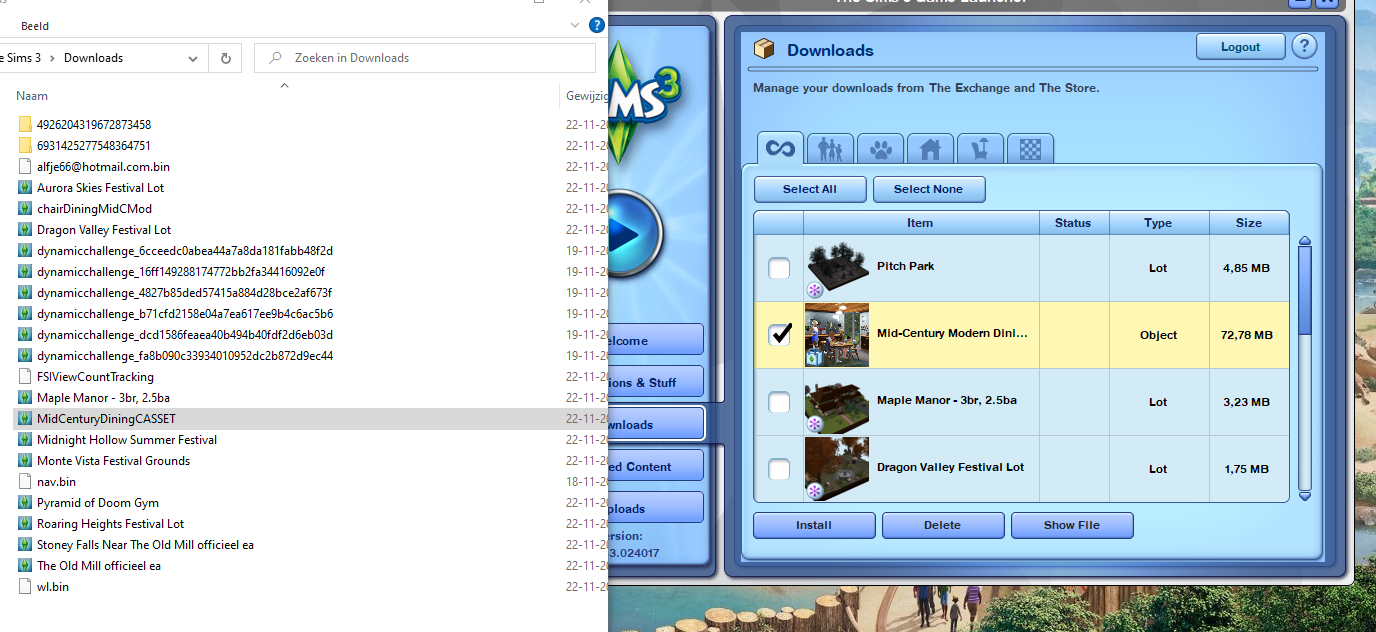
Task: Select Roaring Heights Festival Lot file
Action: click(110, 524)
